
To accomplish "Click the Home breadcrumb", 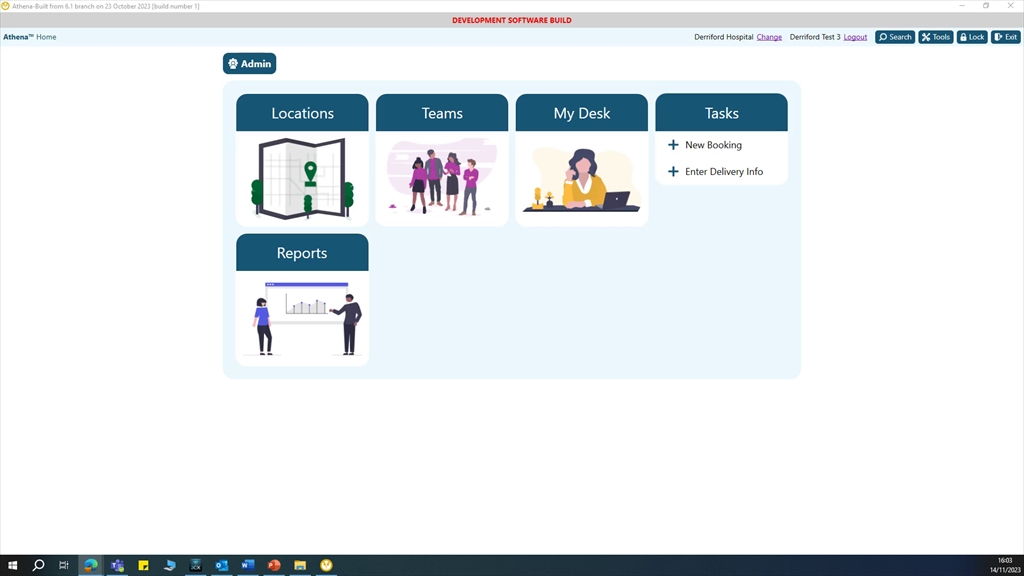I will pyautogui.click(x=46, y=37).
